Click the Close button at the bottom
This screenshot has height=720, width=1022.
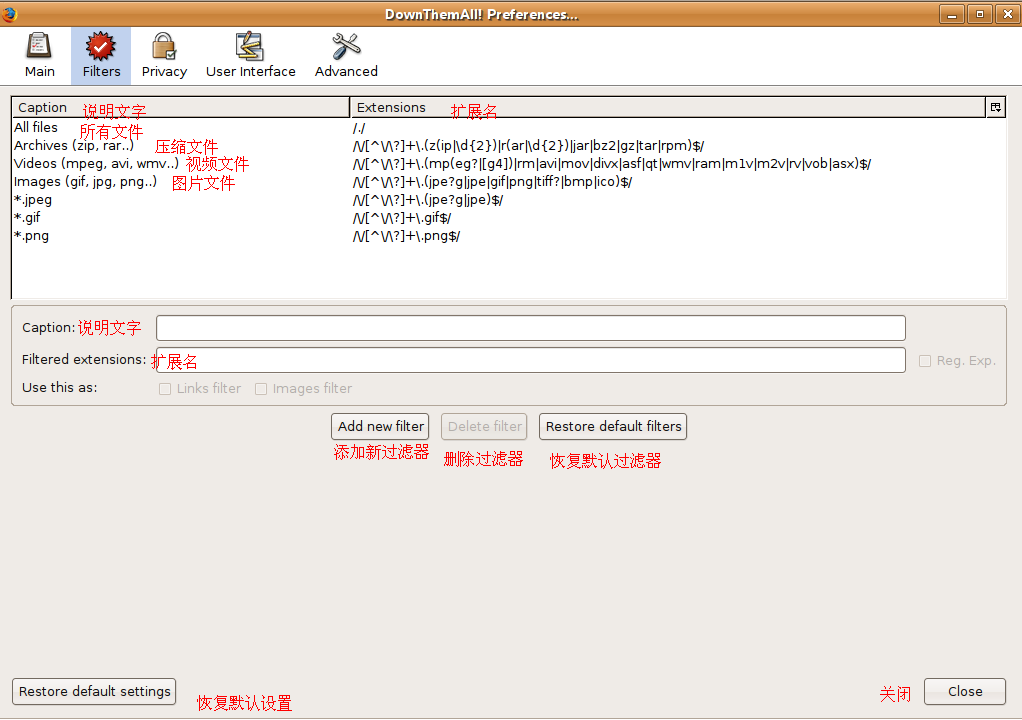[x=965, y=691]
